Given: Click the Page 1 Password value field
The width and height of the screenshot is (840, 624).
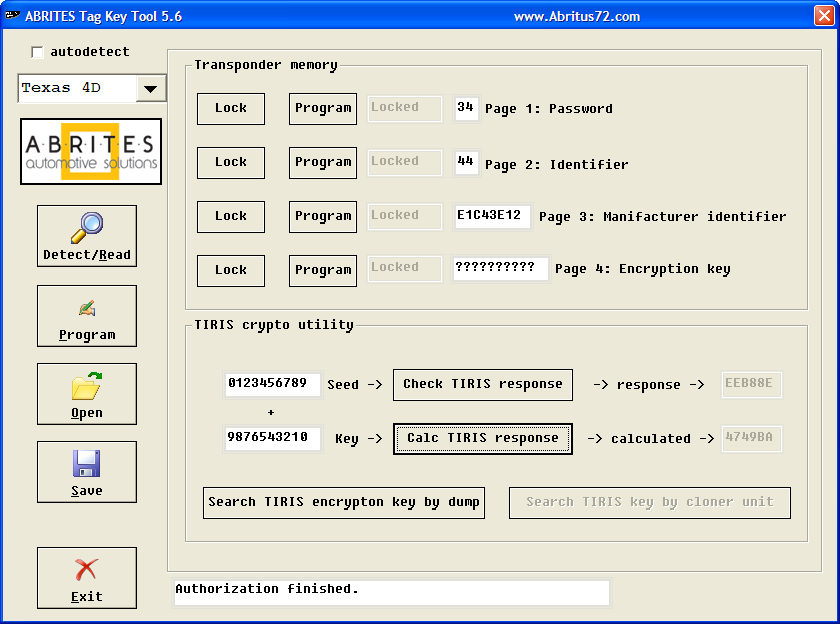Looking at the screenshot, I should click(x=467, y=109).
